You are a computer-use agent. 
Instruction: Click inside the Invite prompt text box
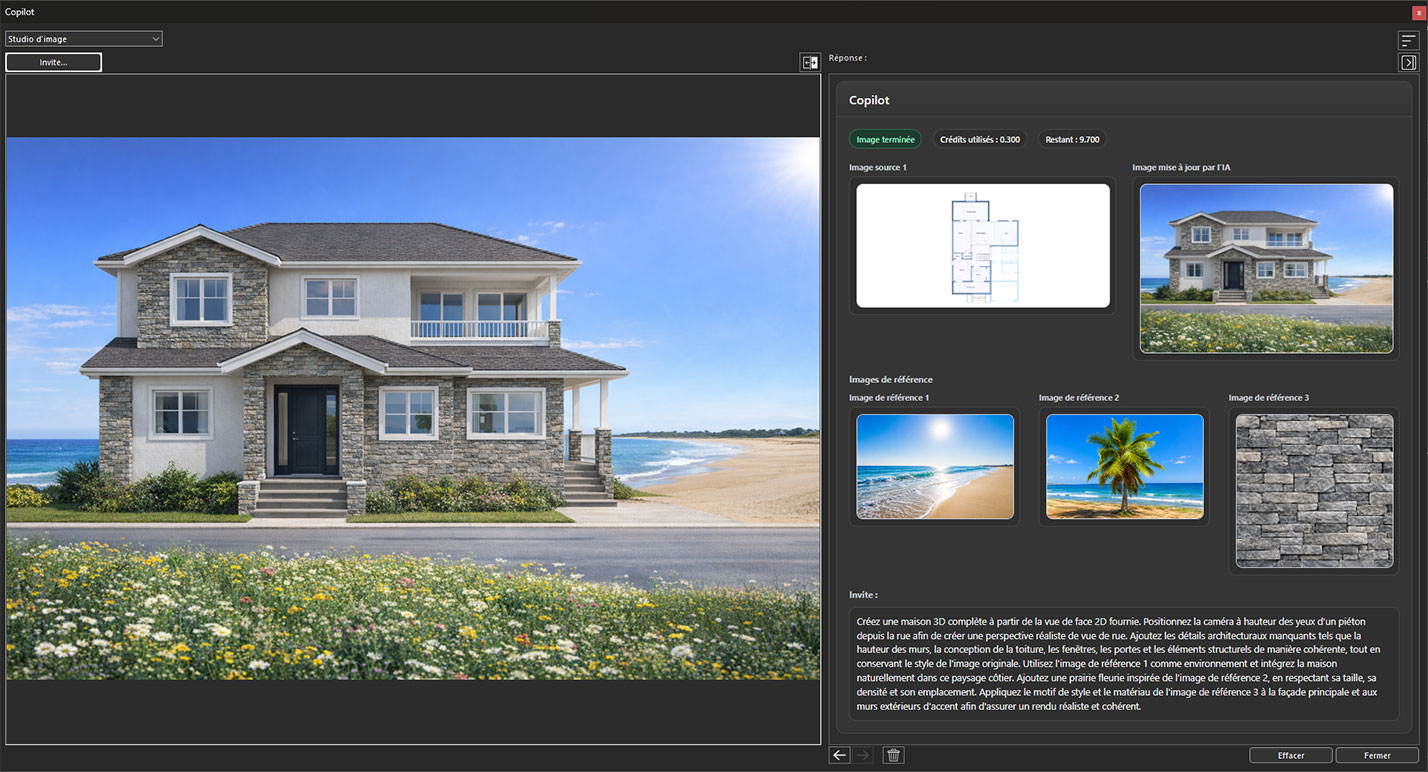click(x=1124, y=663)
